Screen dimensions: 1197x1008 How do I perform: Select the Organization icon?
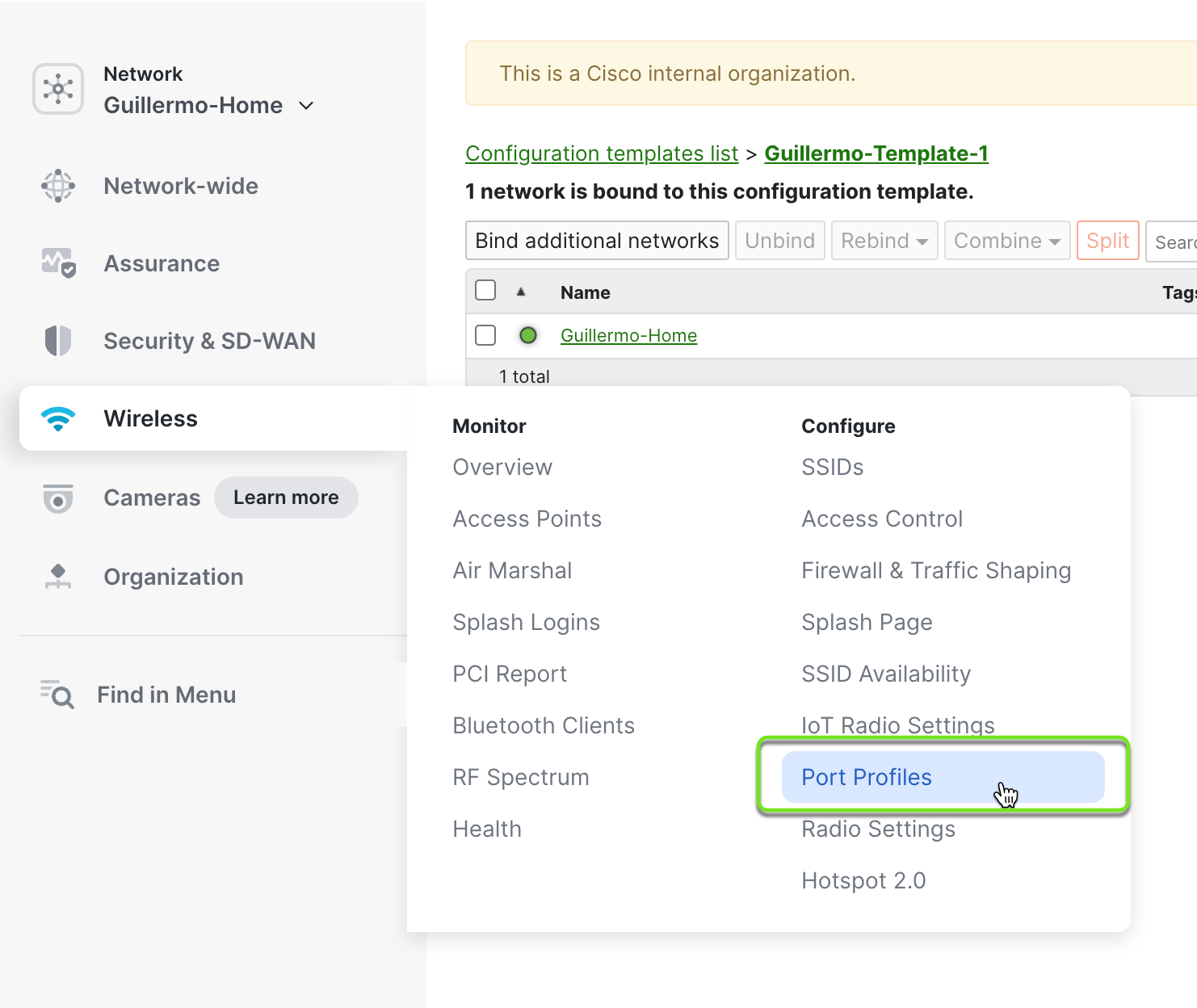tap(58, 577)
